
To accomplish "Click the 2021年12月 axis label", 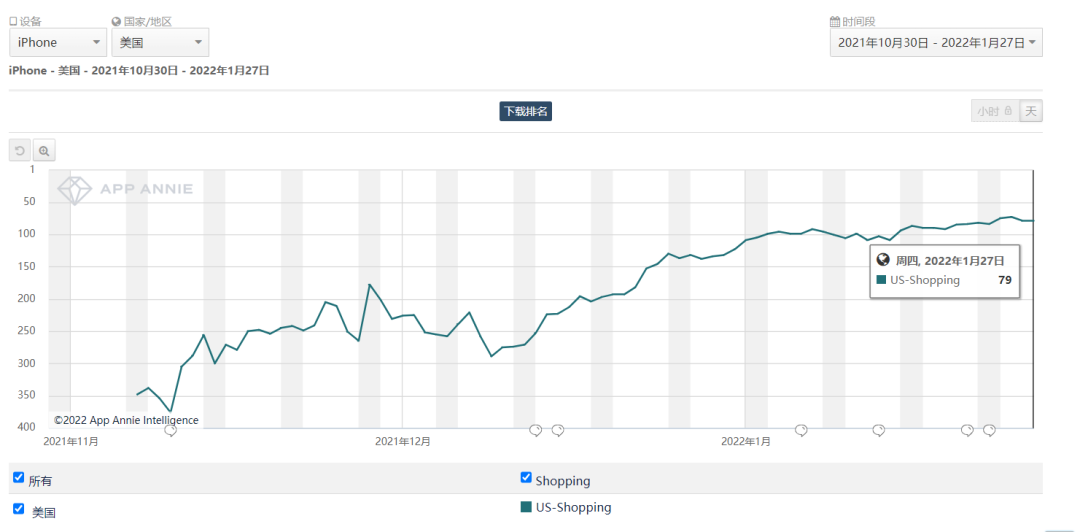I will 403,441.
